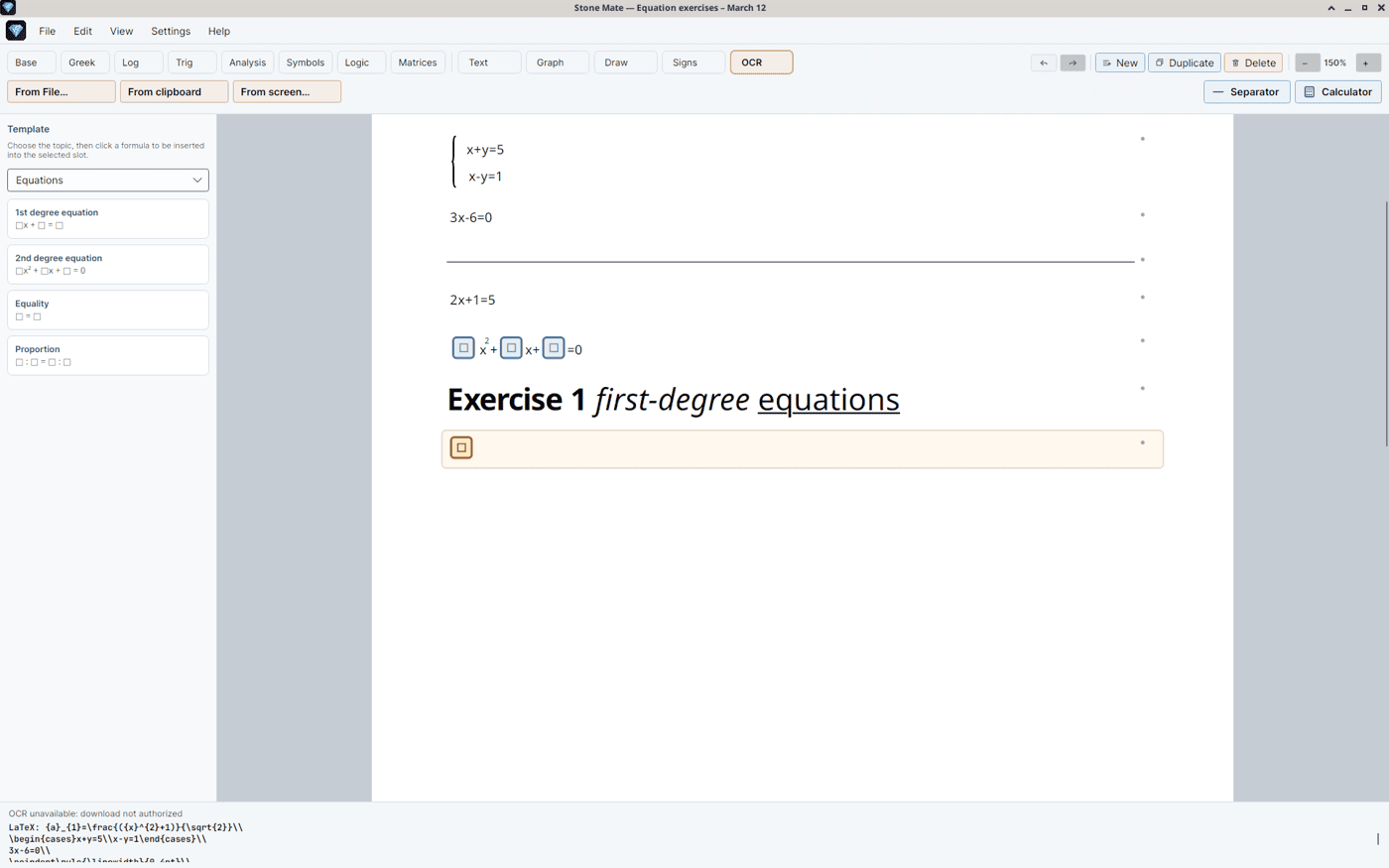
Task: Switch to the Matrices tab
Action: click(418, 62)
